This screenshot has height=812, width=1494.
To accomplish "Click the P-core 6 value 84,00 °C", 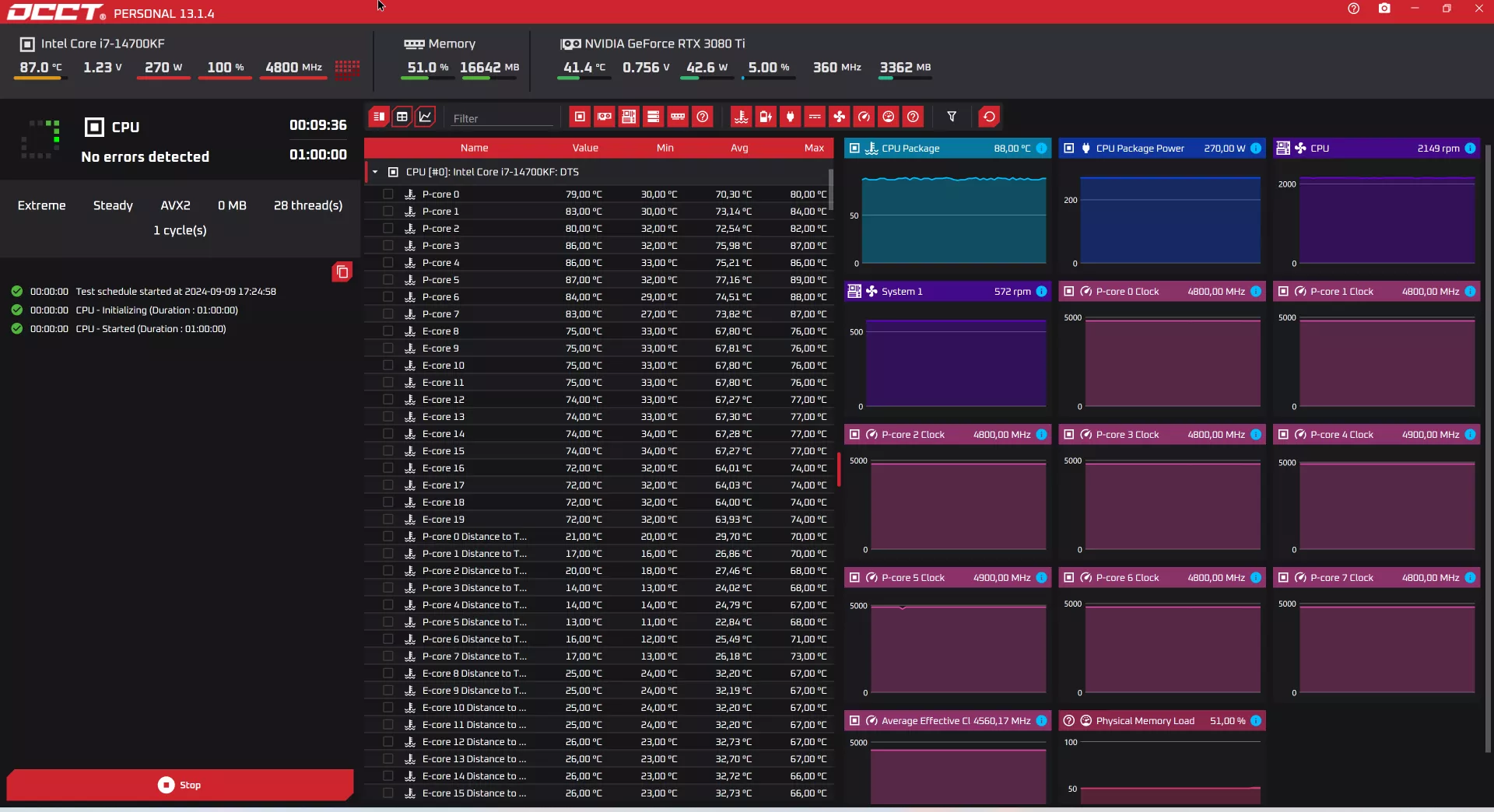I will point(584,296).
